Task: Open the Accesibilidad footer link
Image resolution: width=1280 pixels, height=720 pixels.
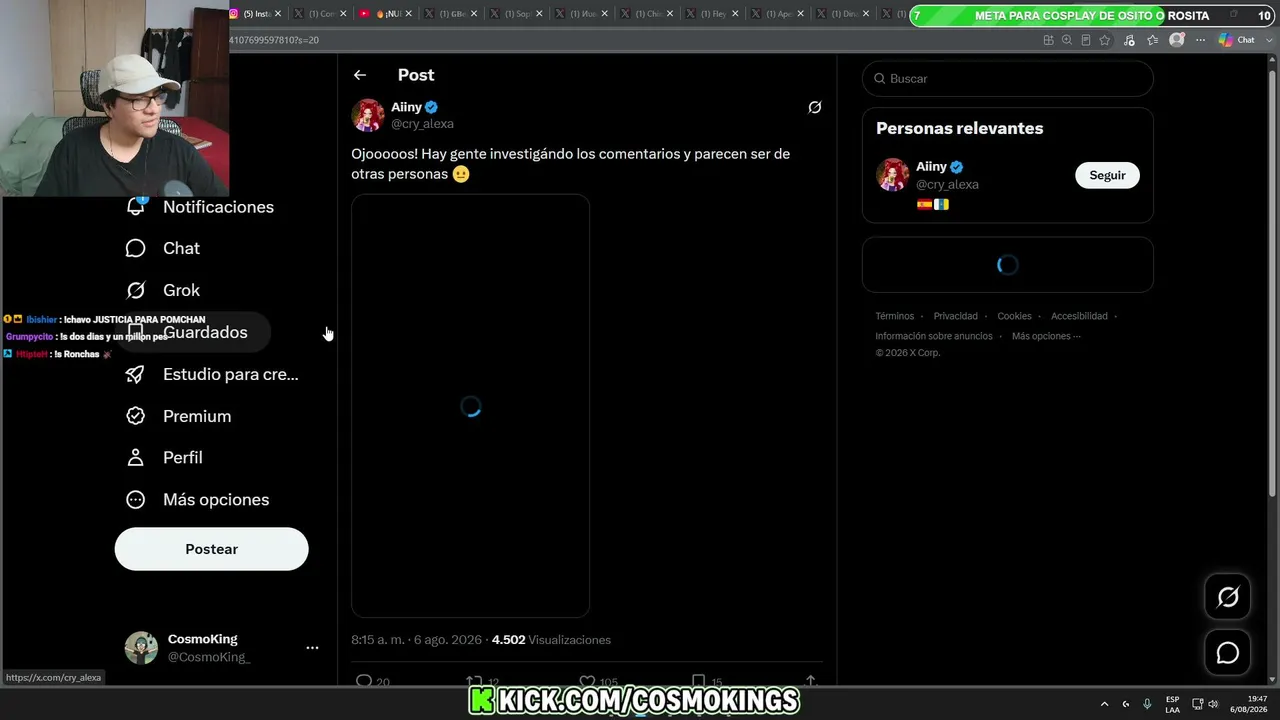Action: coord(1079,316)
